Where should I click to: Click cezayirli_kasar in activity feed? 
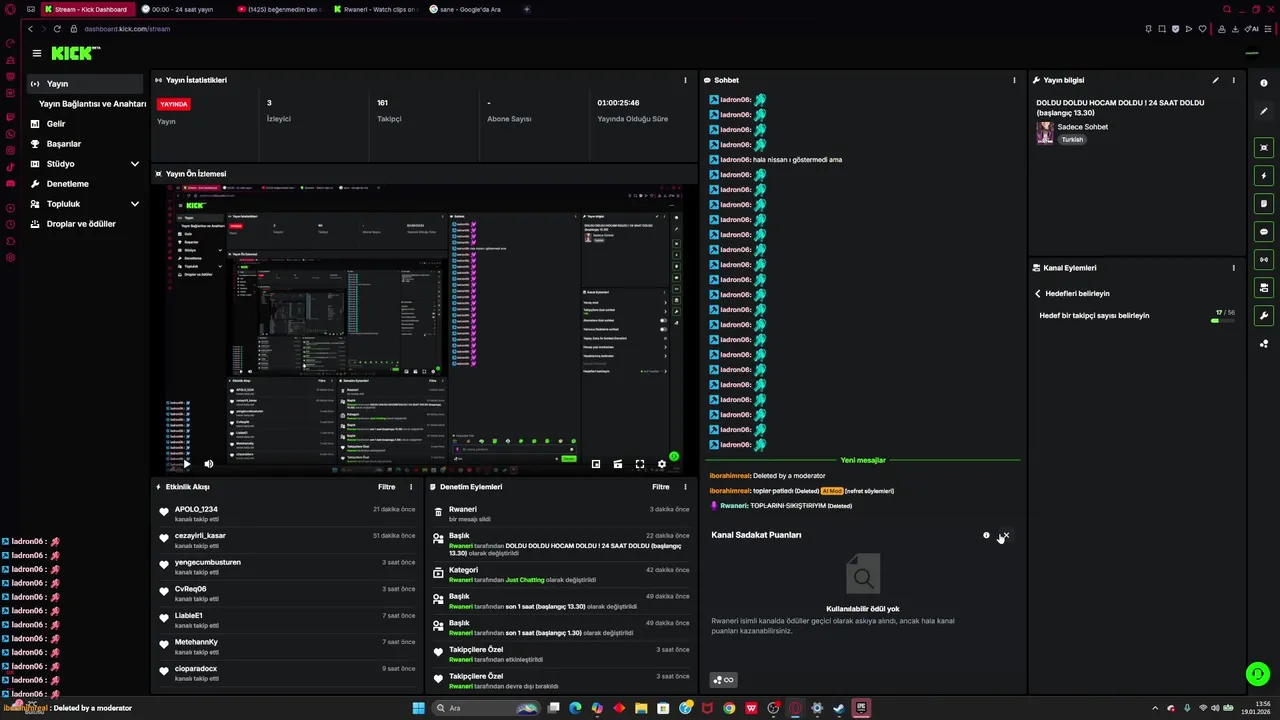(x=200, y=536)
